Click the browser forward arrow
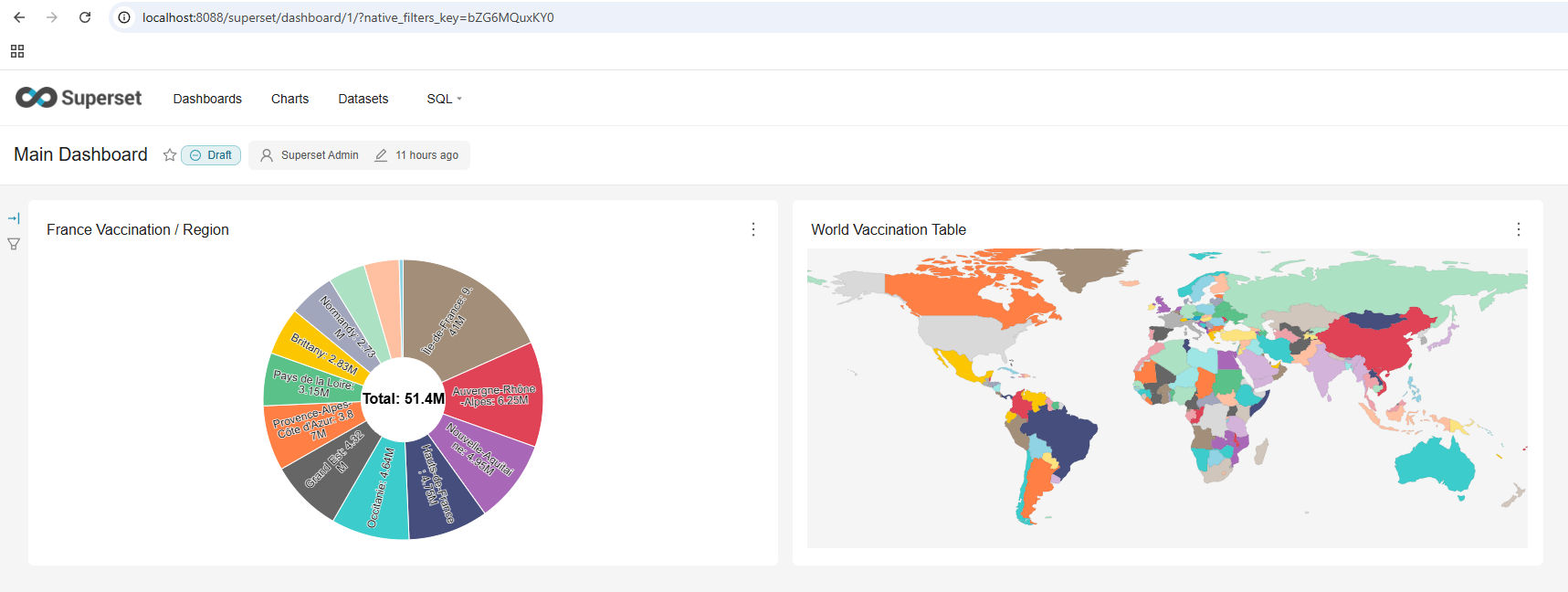The image size is (1568, 592). pos(52,17)
